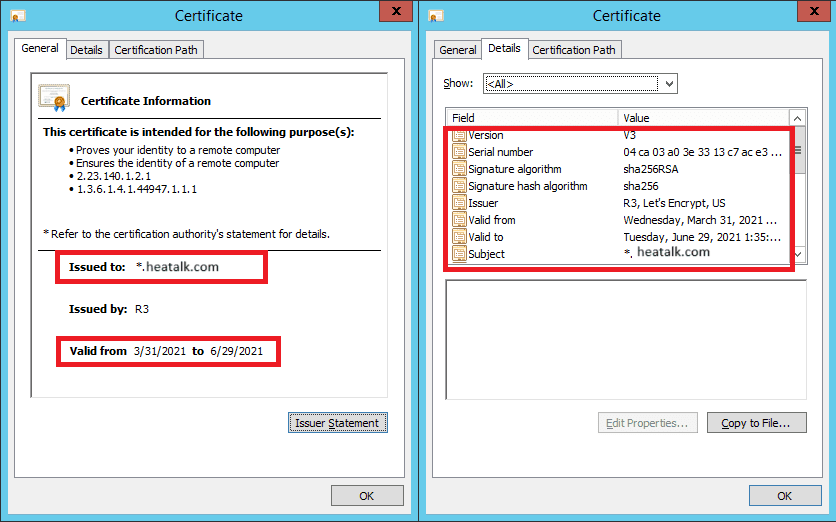Select the Wednesday, March 31, 2021 value

700,220
